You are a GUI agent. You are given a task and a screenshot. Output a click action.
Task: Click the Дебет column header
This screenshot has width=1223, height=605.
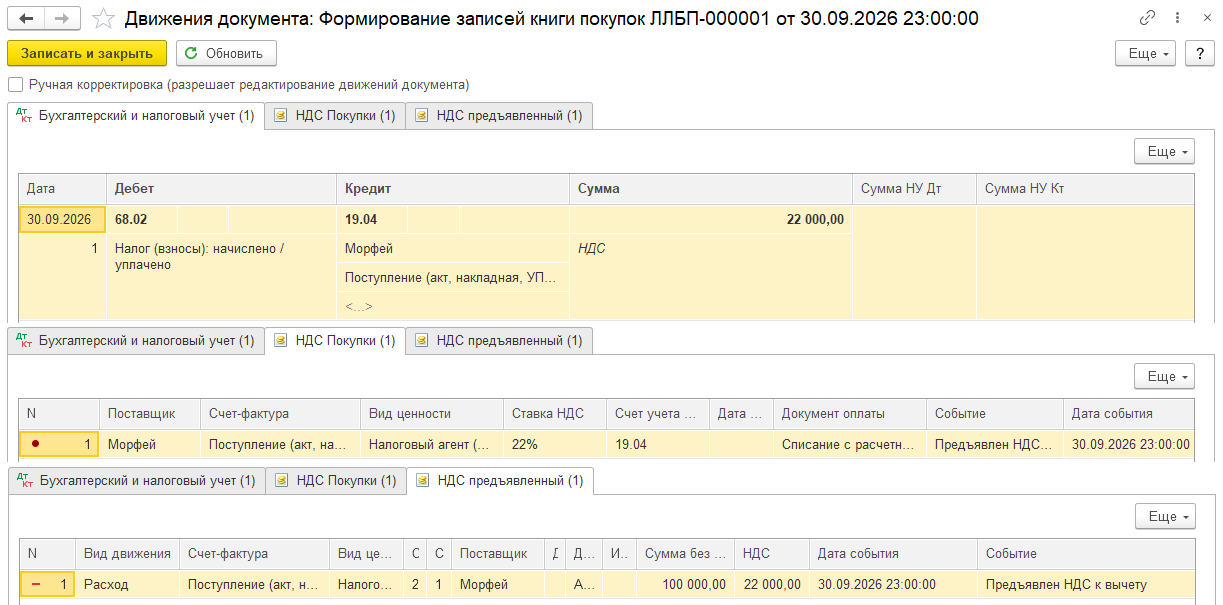pyautogui.click(x=221, y=189)
